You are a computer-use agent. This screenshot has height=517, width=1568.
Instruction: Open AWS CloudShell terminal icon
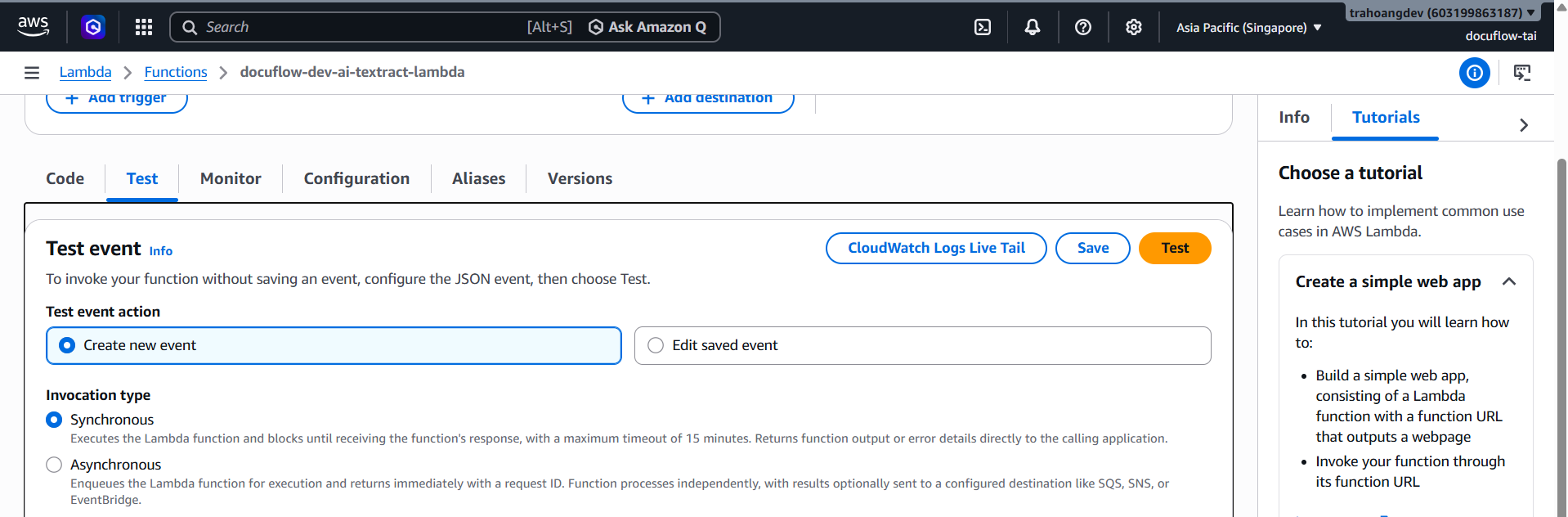coord(983,27)
